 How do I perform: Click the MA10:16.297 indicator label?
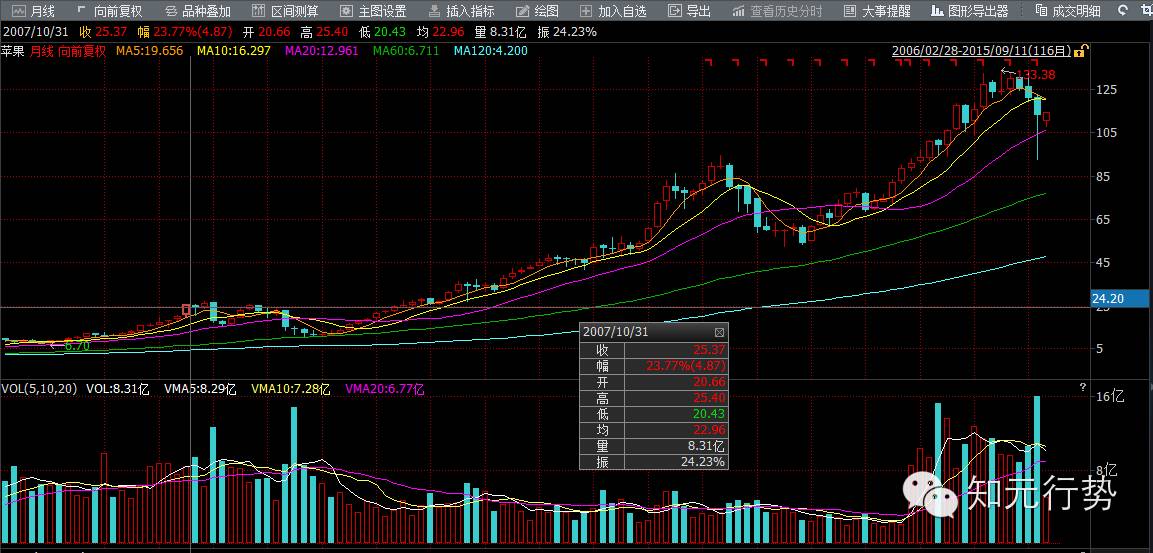click(x=234, y=51)
